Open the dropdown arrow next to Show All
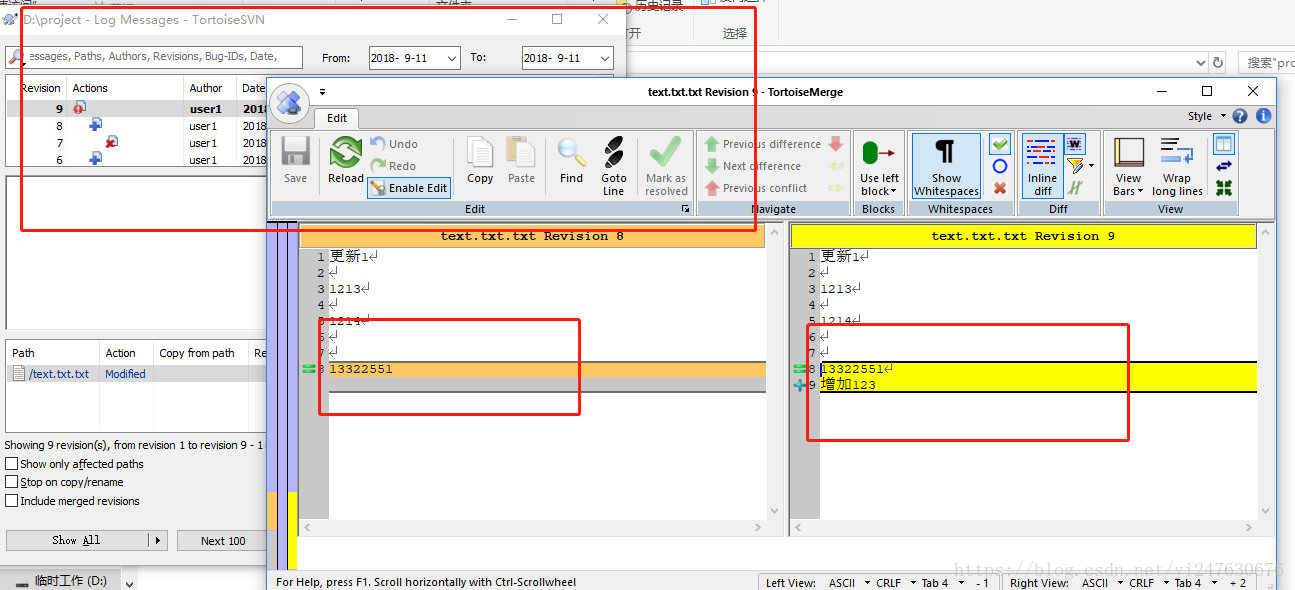The height and width of the screenshot is (590, 1295). 157,540
